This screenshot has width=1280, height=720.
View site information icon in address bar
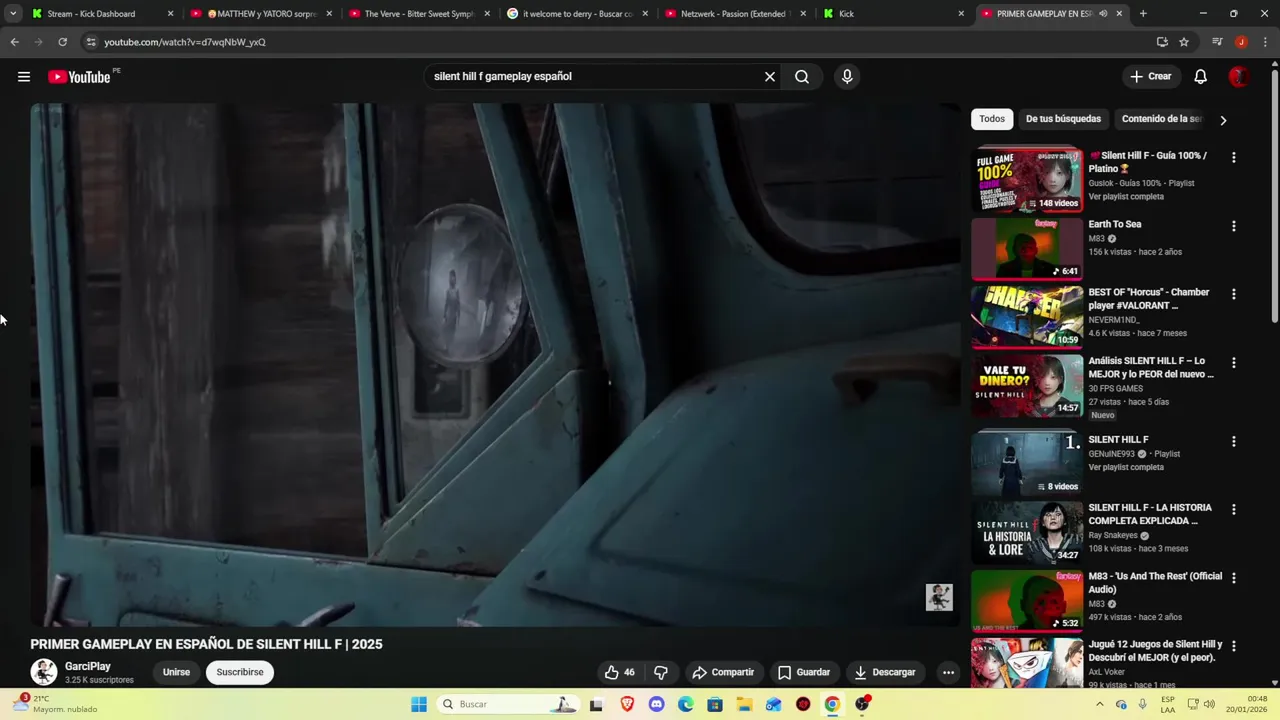tap(91, 42)
